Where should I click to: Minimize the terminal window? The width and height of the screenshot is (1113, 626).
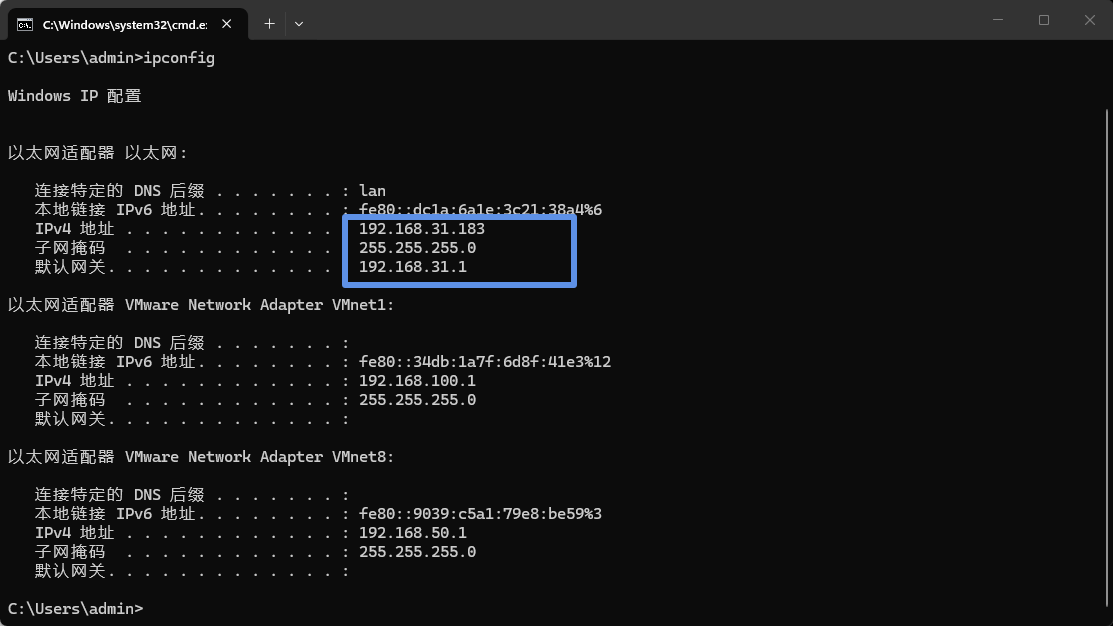997,20
